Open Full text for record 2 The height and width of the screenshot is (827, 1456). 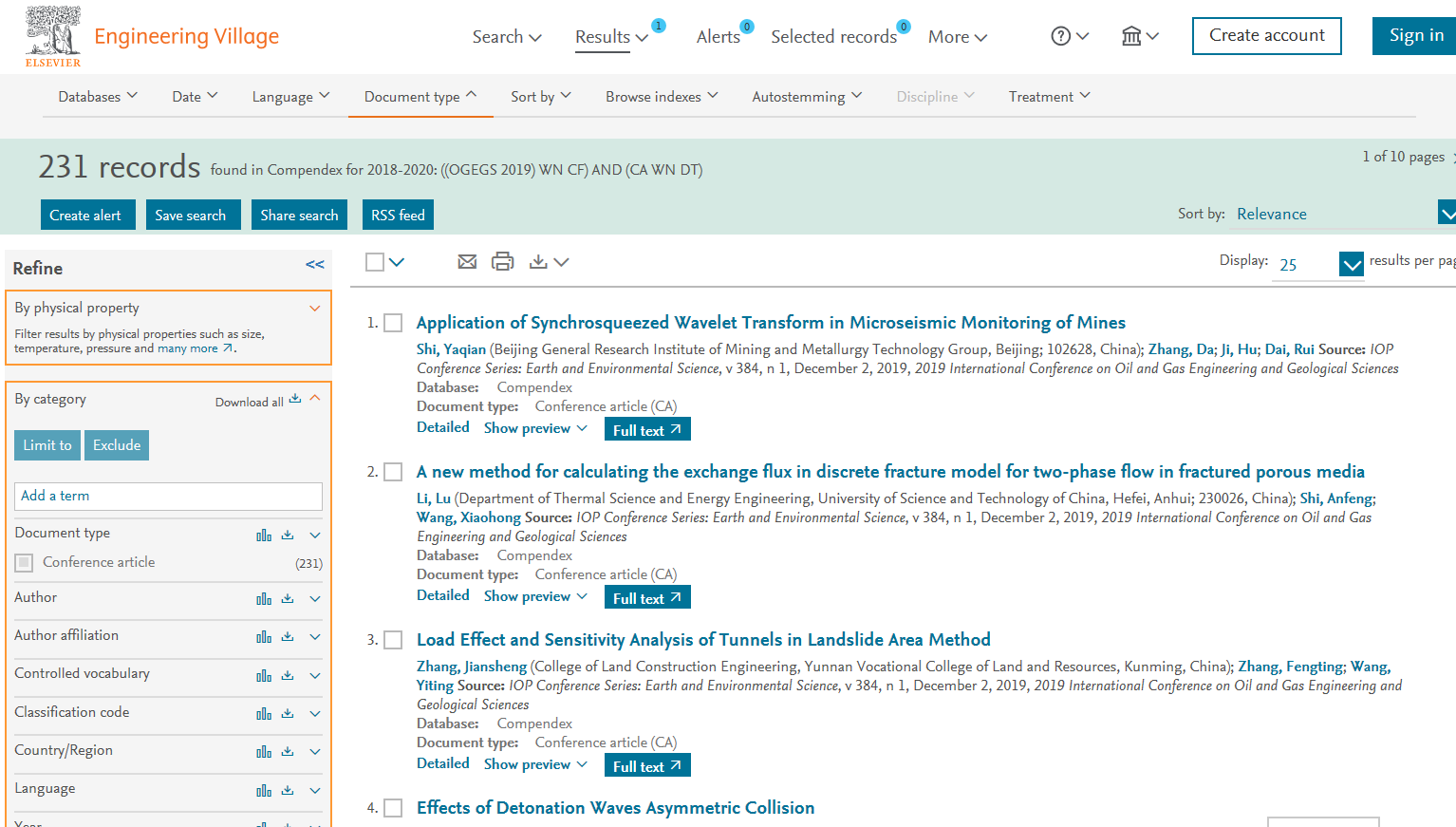coord(647,597)
